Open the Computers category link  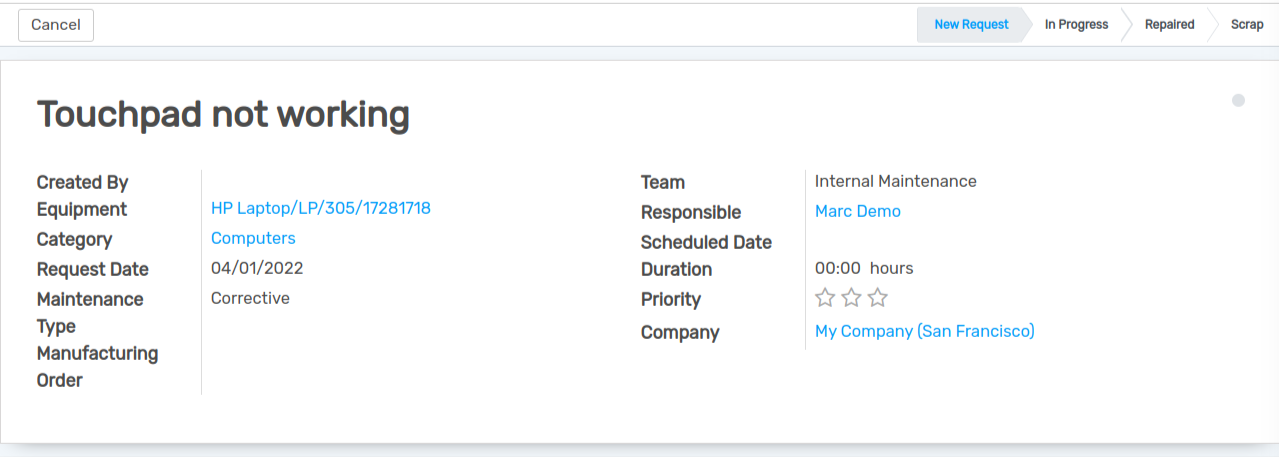(x=253, y=238)
